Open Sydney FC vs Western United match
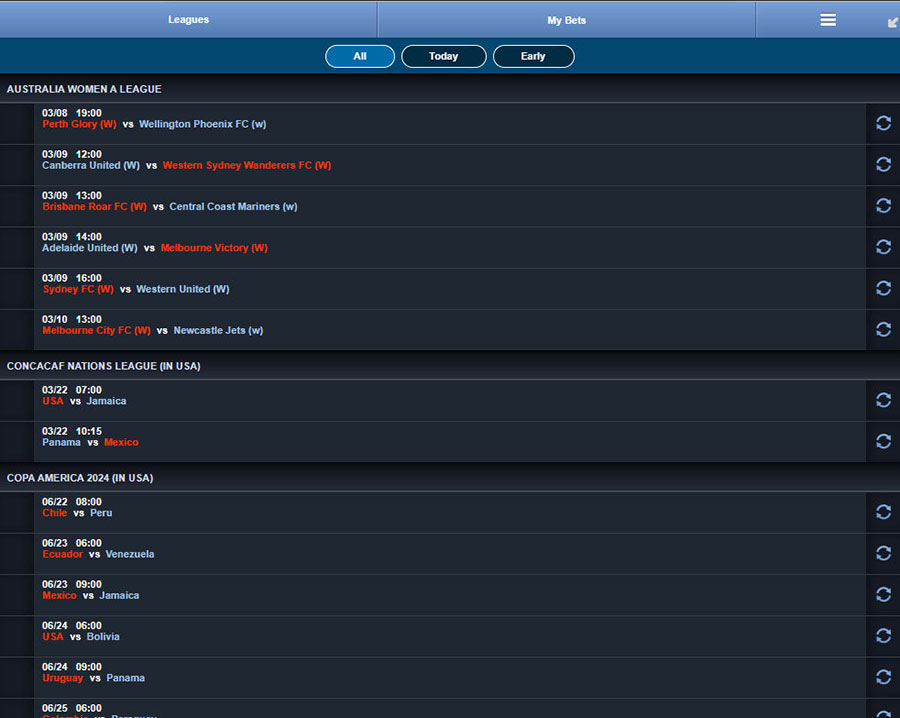Image resolution: width=900 pixels, height=718 pixels. [x=136, y=289]
